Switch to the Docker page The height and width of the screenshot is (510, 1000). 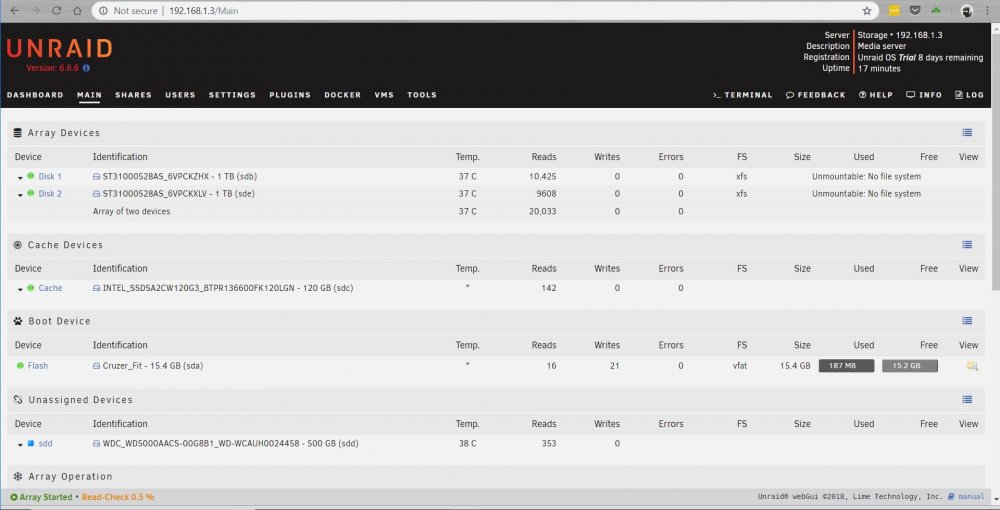342,94
